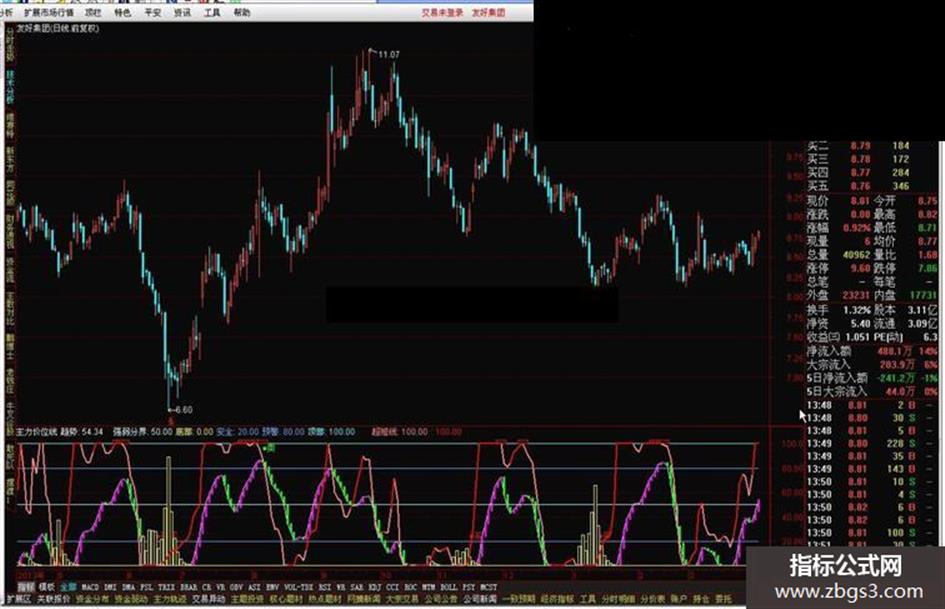Image resolution: width=945 pixels, height=609 pixels.
Task: Click the red 交易未登录 link
Action: 442,12
